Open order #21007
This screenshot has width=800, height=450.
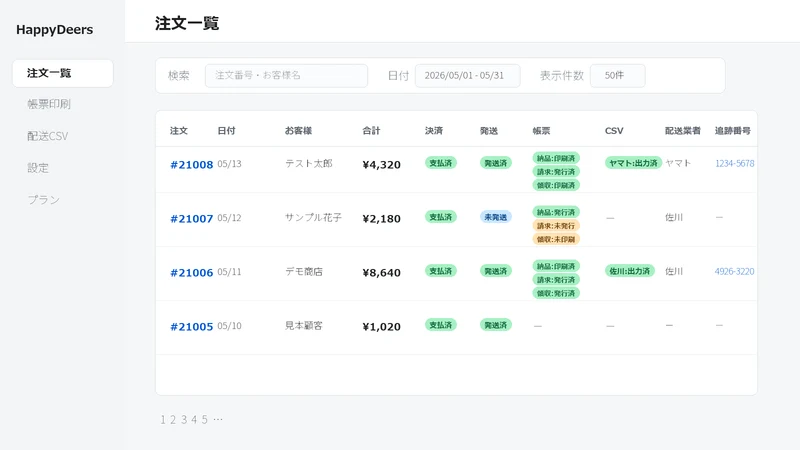(x=191, y=219)
